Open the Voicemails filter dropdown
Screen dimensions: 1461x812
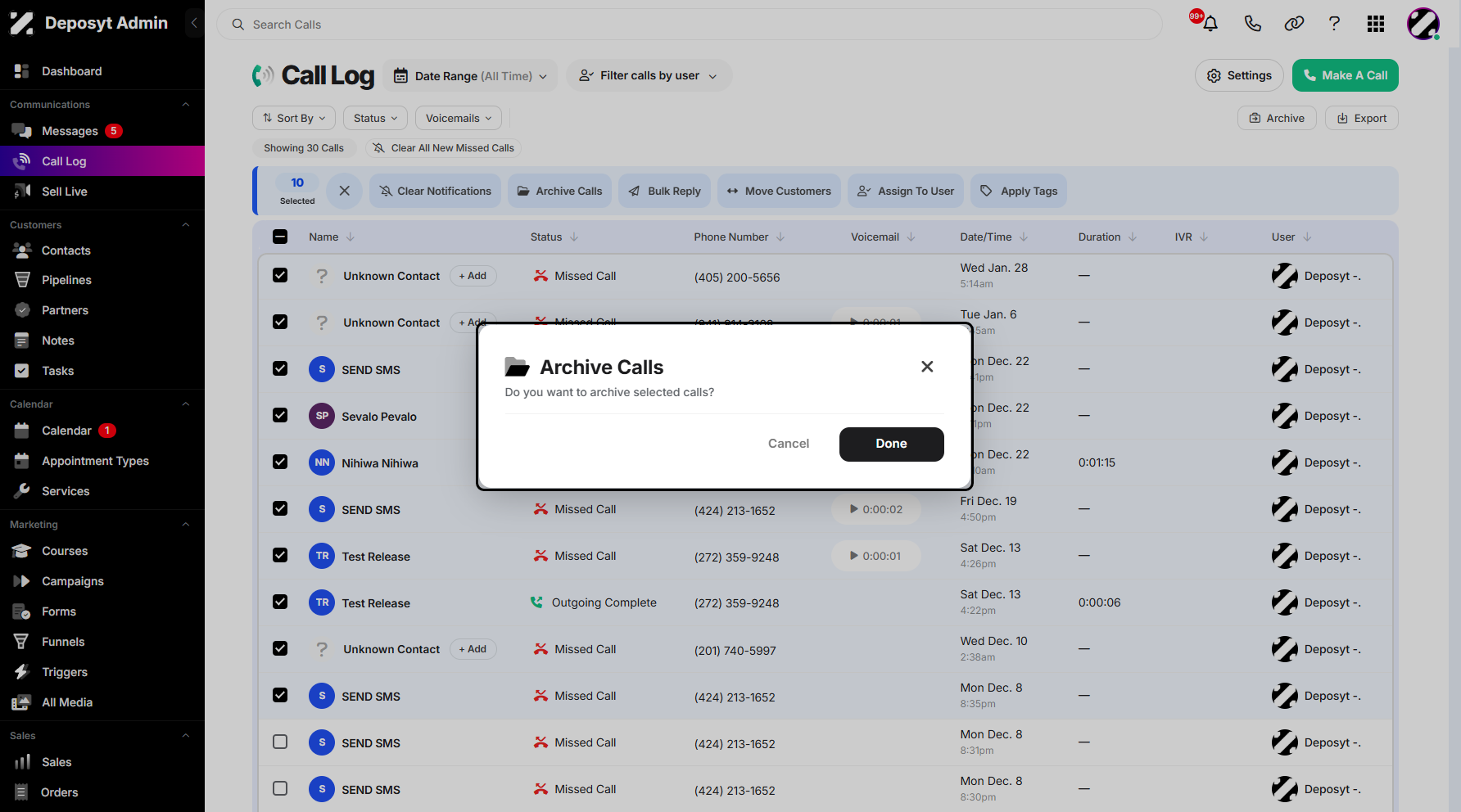coord(459,118)
